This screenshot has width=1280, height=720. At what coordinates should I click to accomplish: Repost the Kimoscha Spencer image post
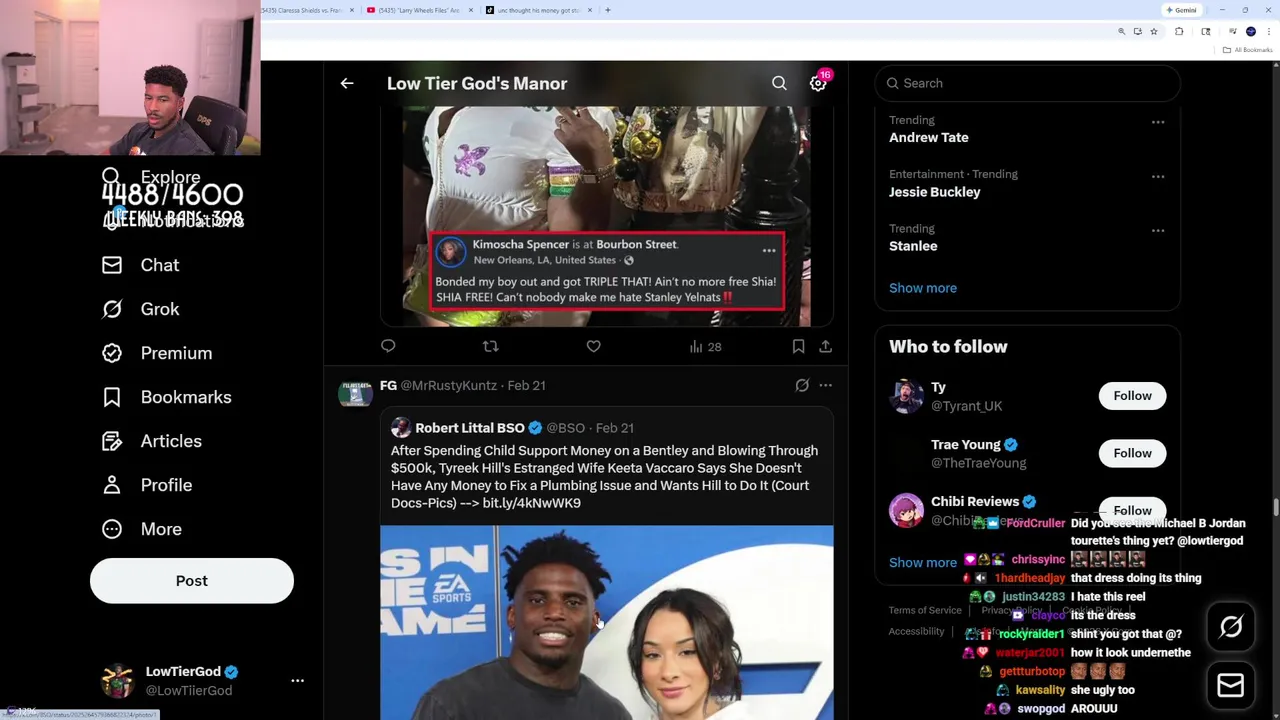tap(490, 346)
